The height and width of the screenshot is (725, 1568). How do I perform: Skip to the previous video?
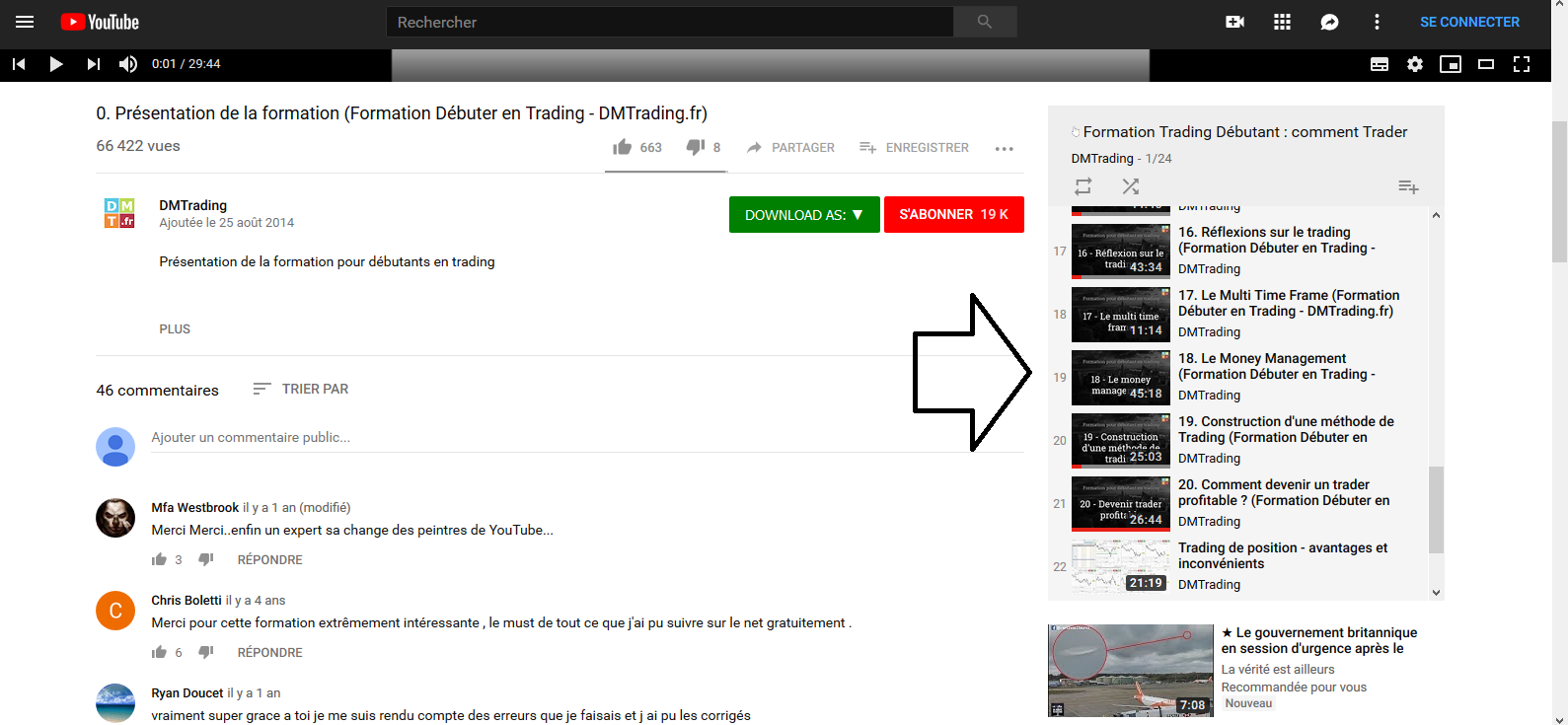[19, 64]
